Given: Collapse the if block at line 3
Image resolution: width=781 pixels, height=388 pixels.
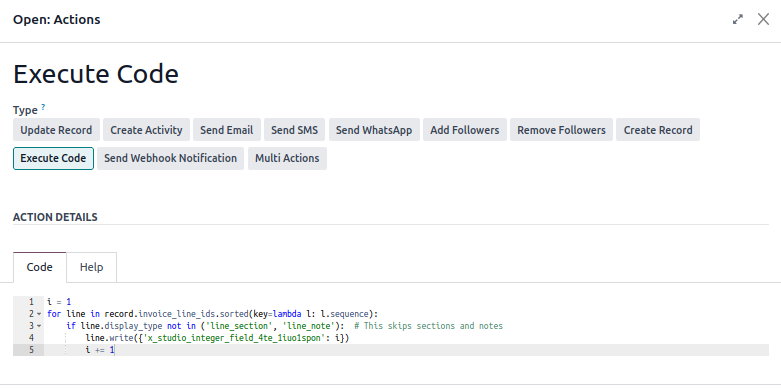Looking at the screenshot, I should point(39,326).
